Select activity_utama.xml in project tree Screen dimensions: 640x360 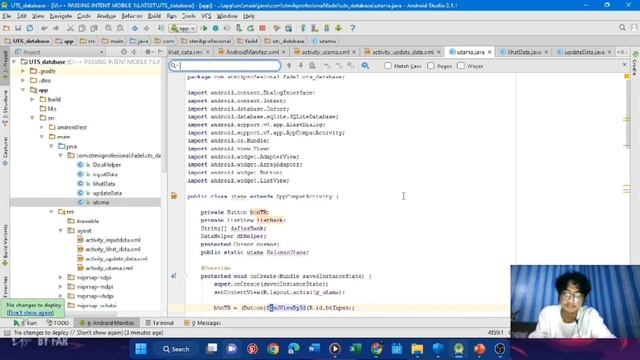coord(109,268)
